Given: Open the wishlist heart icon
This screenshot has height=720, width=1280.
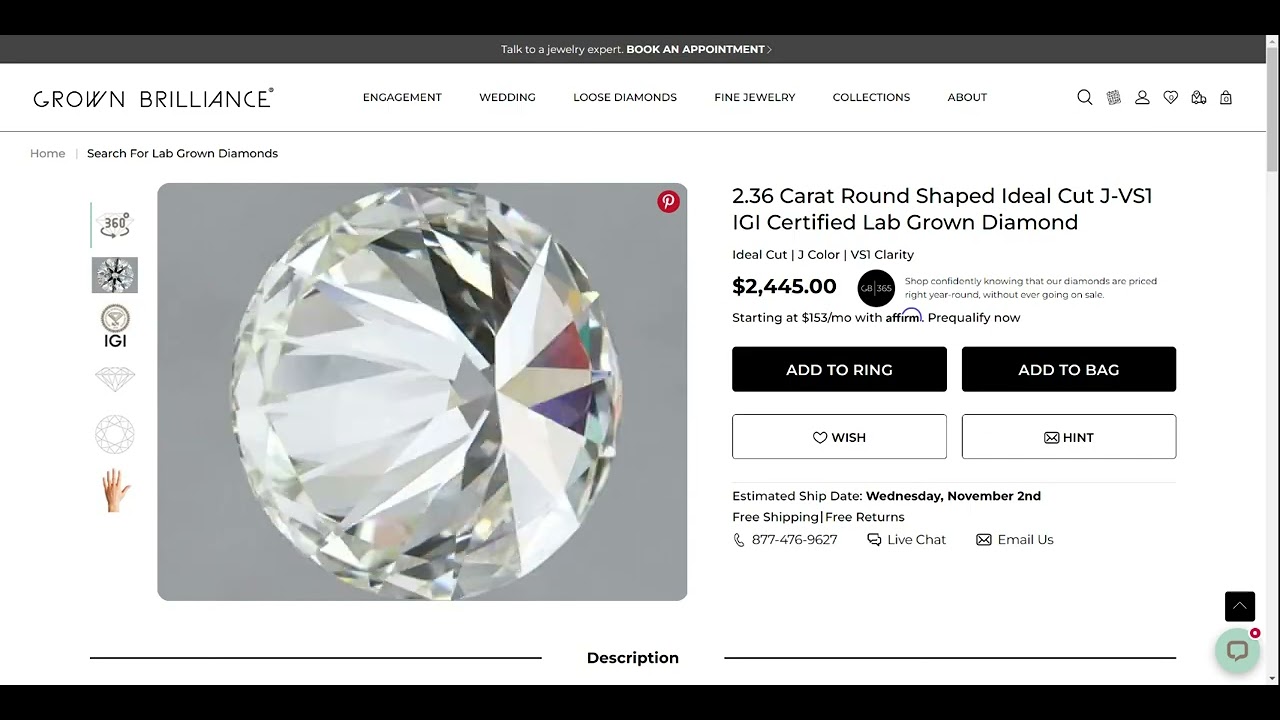Looking at the screenshot, I should (1170, 97).
